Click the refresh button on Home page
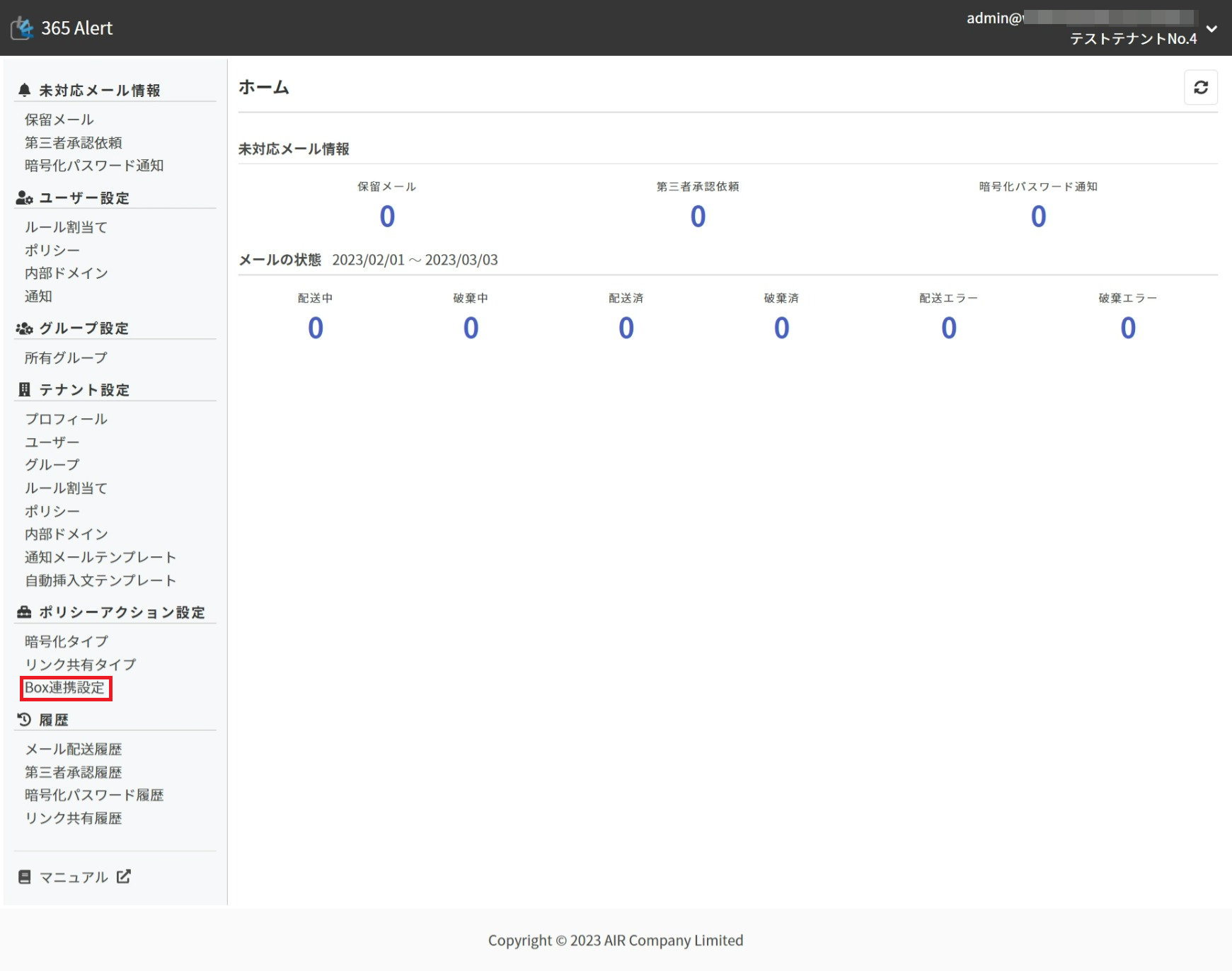The height and width of the screenshot is (971, 1232). pos(1200,88)
